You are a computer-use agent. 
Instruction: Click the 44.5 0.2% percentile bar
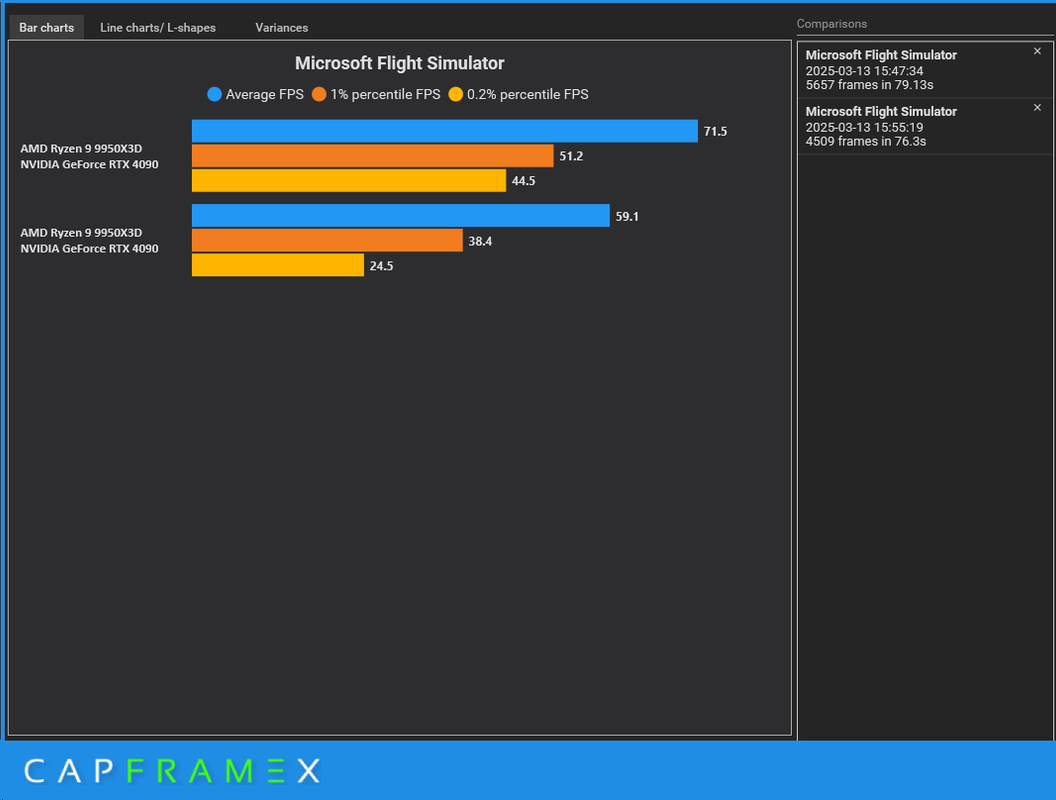pos(349,180)
